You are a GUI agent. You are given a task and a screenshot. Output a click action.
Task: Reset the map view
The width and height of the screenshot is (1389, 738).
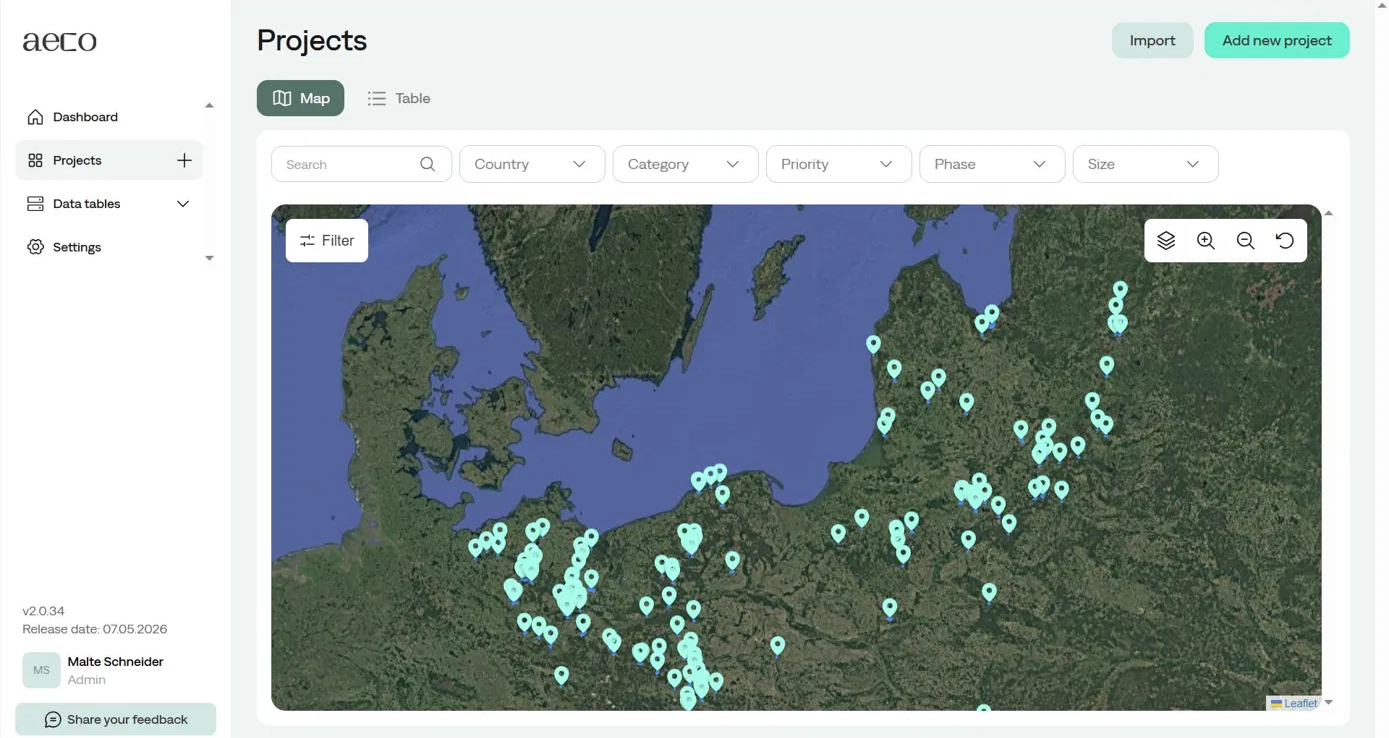[x=1285, y=241]
